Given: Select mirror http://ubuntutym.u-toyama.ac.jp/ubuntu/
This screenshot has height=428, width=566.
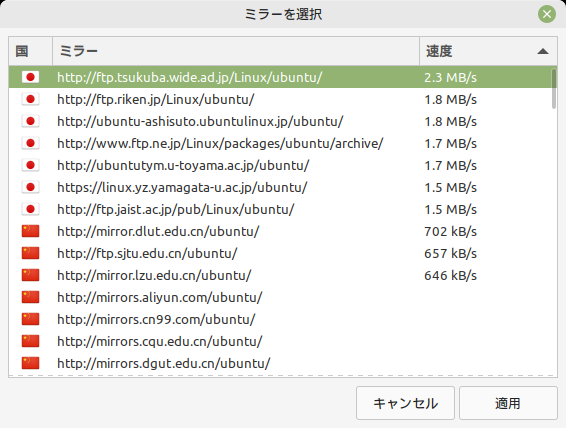Looking at the screenshot, I should 283,165.
